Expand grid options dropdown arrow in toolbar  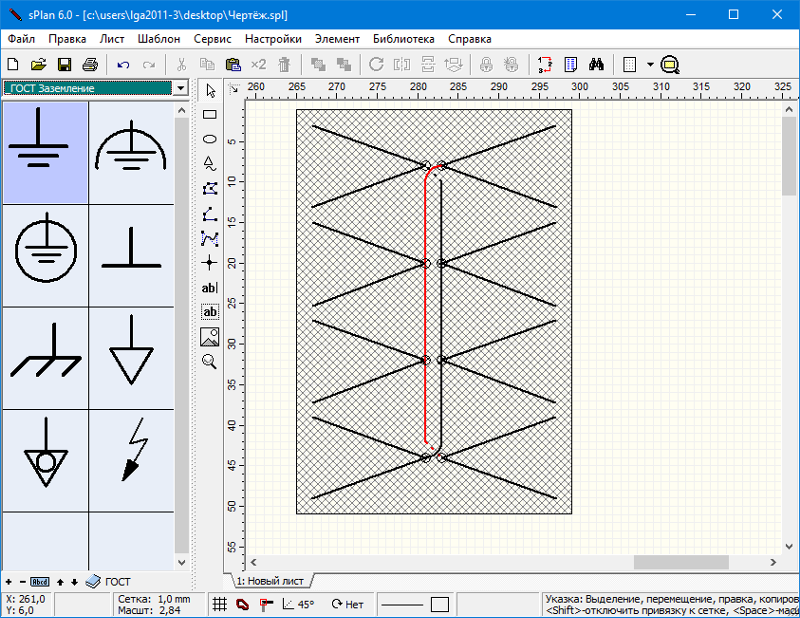click(x=650, y=65)
